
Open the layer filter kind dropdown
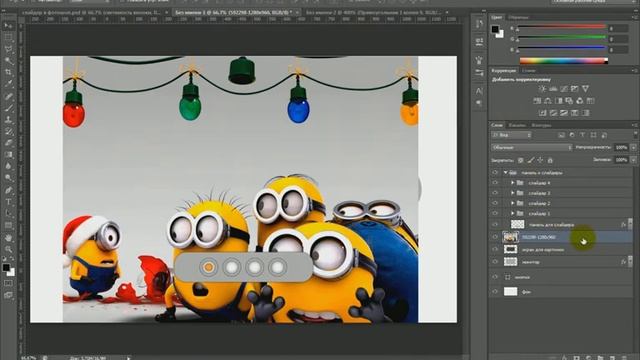pyautogui.click(x=511, y=135)
